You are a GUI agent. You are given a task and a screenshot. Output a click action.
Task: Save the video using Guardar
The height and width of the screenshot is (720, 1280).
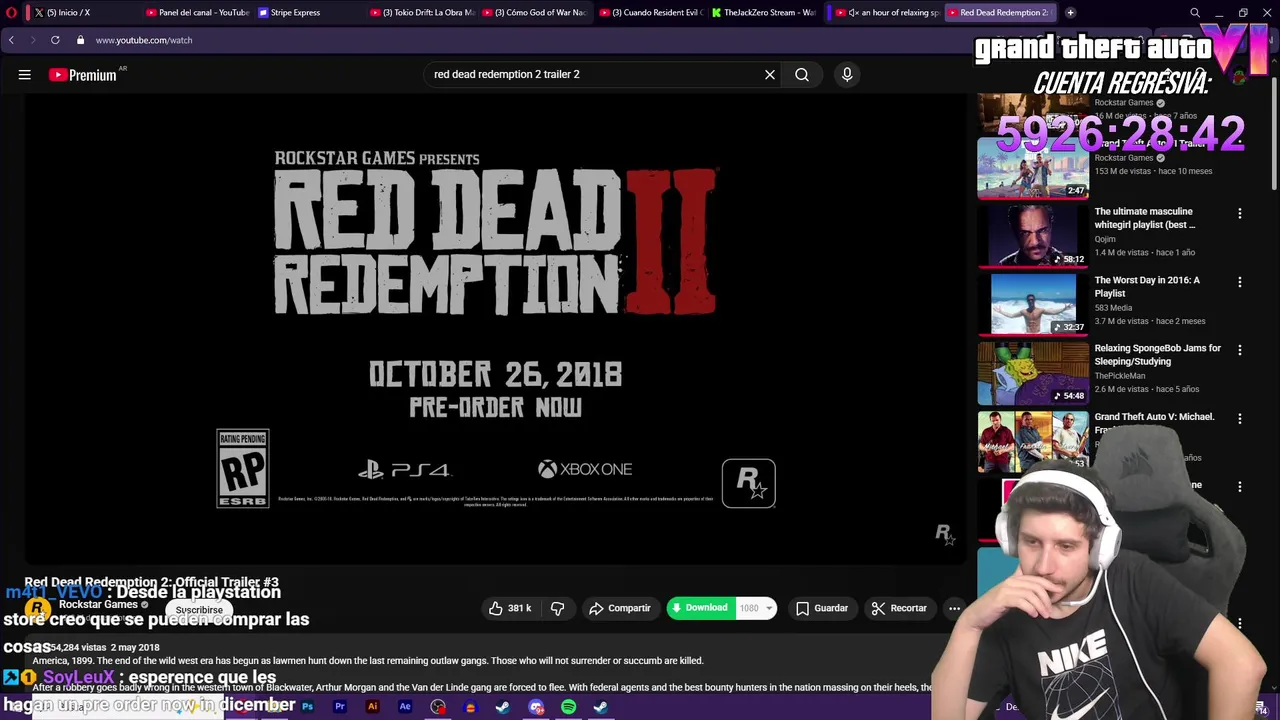point(822,608)
